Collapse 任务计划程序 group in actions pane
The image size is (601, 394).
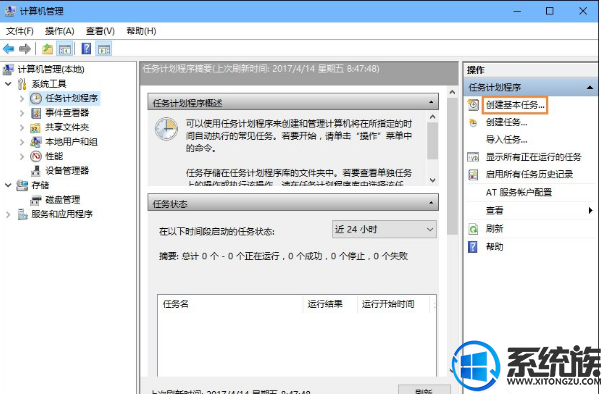[x=590, y=88]
